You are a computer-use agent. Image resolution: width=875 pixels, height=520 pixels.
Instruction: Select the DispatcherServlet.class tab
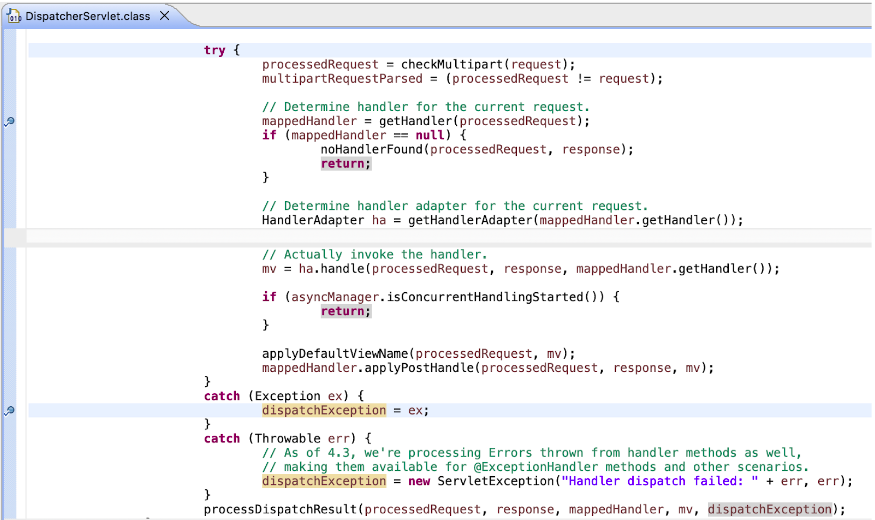click(88, 17)
